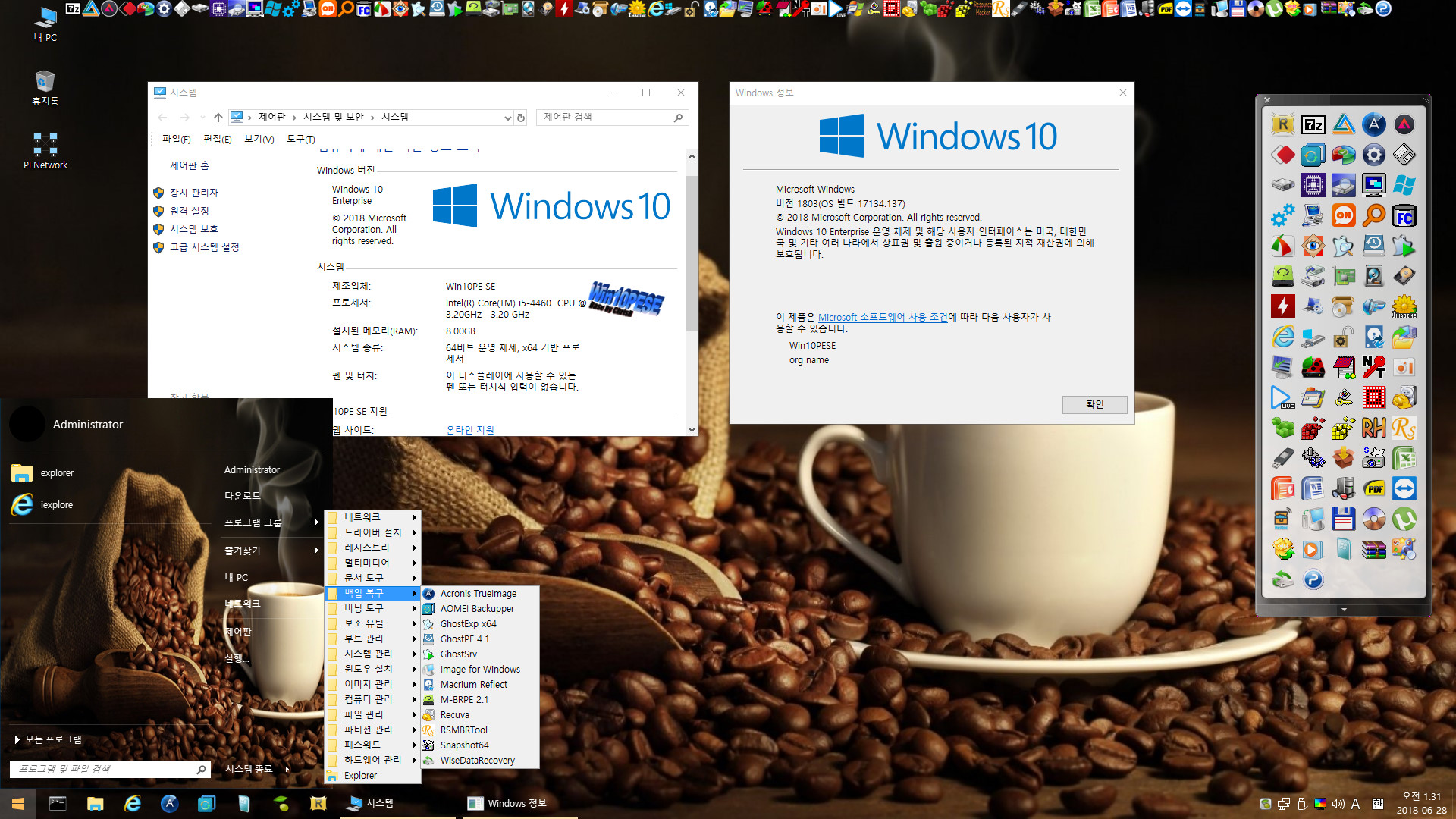Screen dimensions: 1456x819
Task: Open the recent locations dropdown arrow
Action: coord(202,118)
